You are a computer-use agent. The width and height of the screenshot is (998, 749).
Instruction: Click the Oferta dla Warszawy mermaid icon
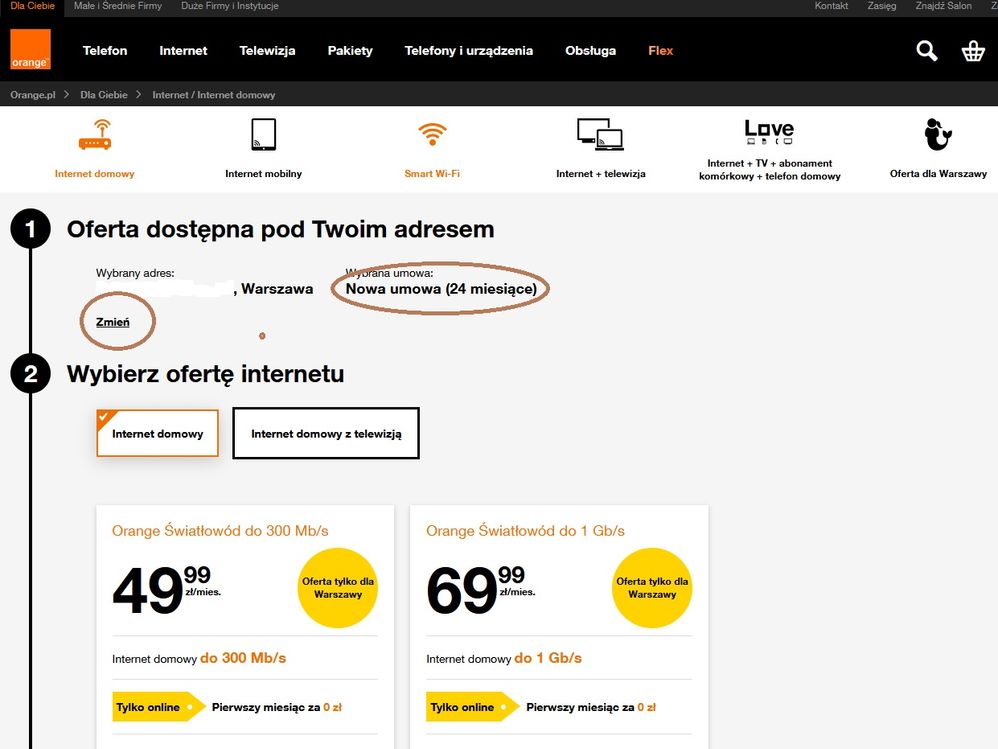(937, 134)
